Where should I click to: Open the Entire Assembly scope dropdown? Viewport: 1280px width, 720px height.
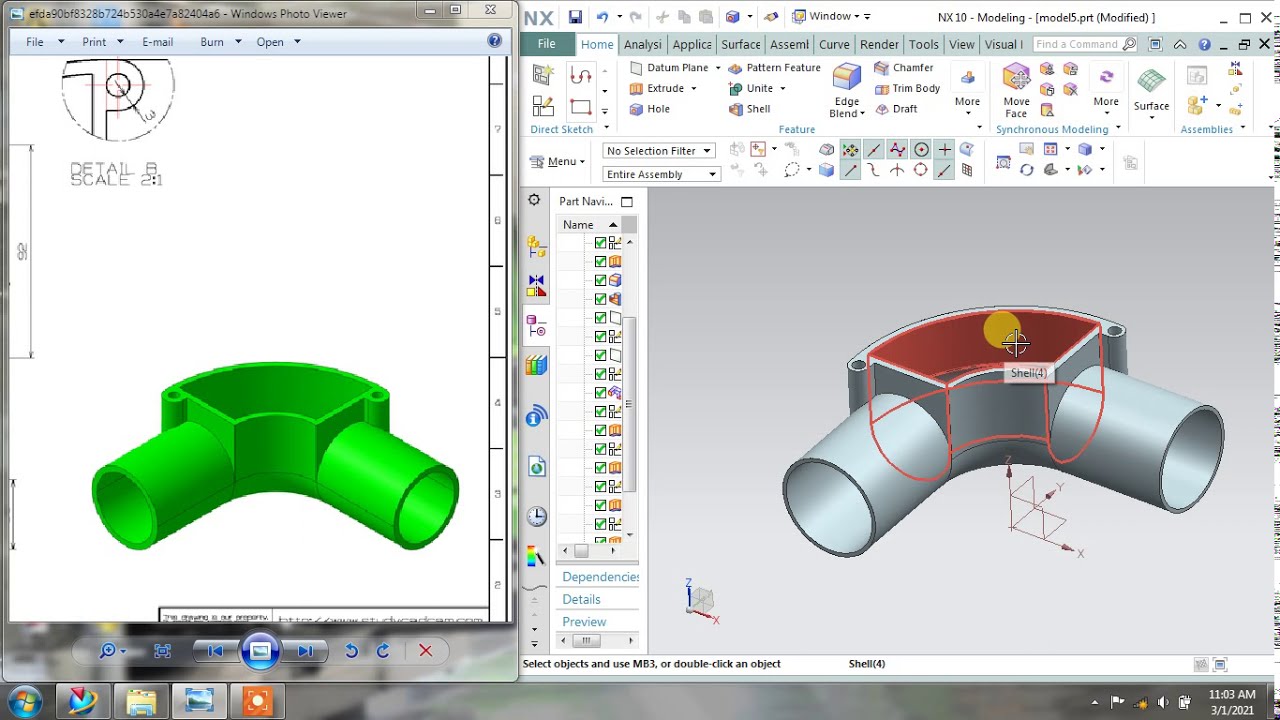pyautogui.click(x=661, y=174)
